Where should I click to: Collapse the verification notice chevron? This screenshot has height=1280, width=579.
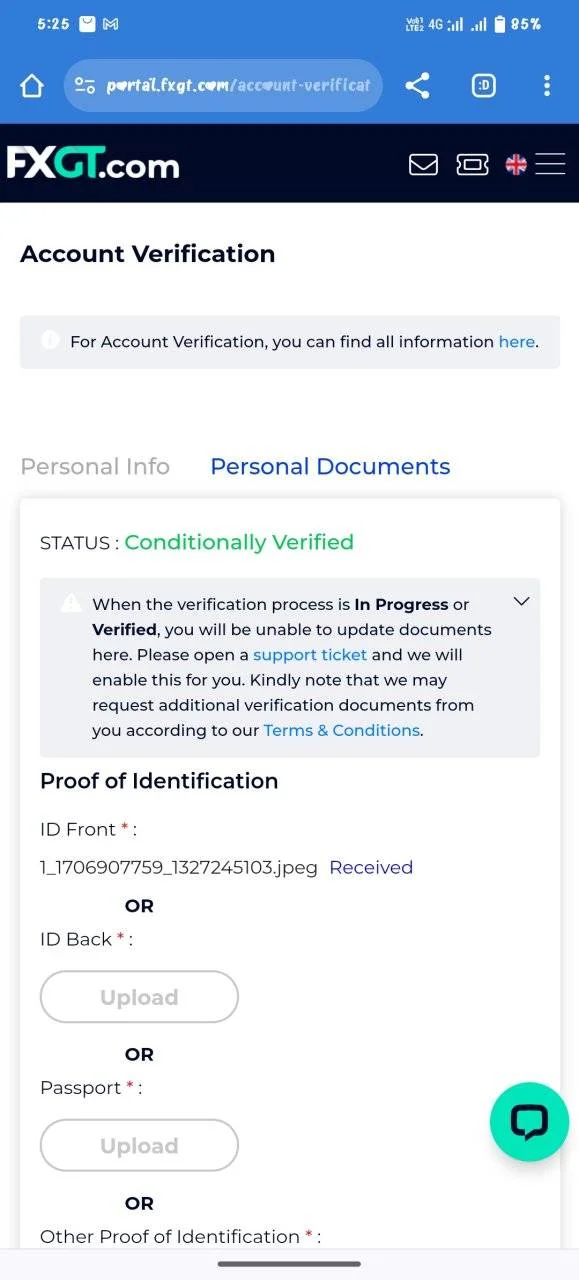(521, 601)
